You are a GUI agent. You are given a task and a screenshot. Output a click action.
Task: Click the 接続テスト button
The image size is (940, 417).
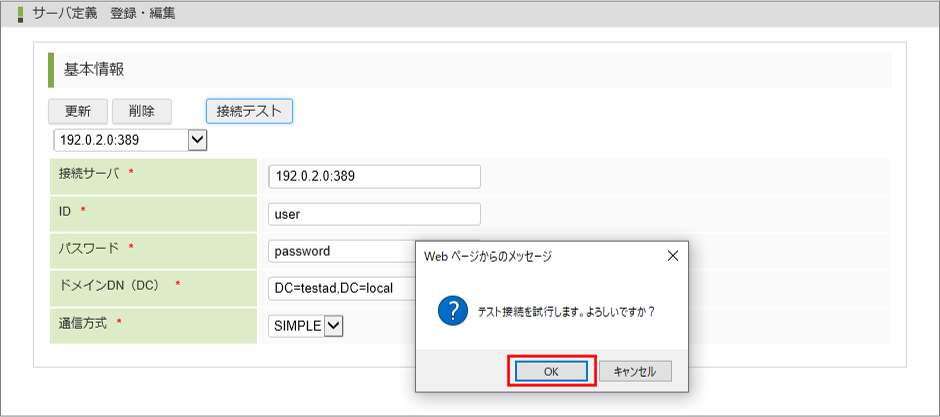(249, 111)
